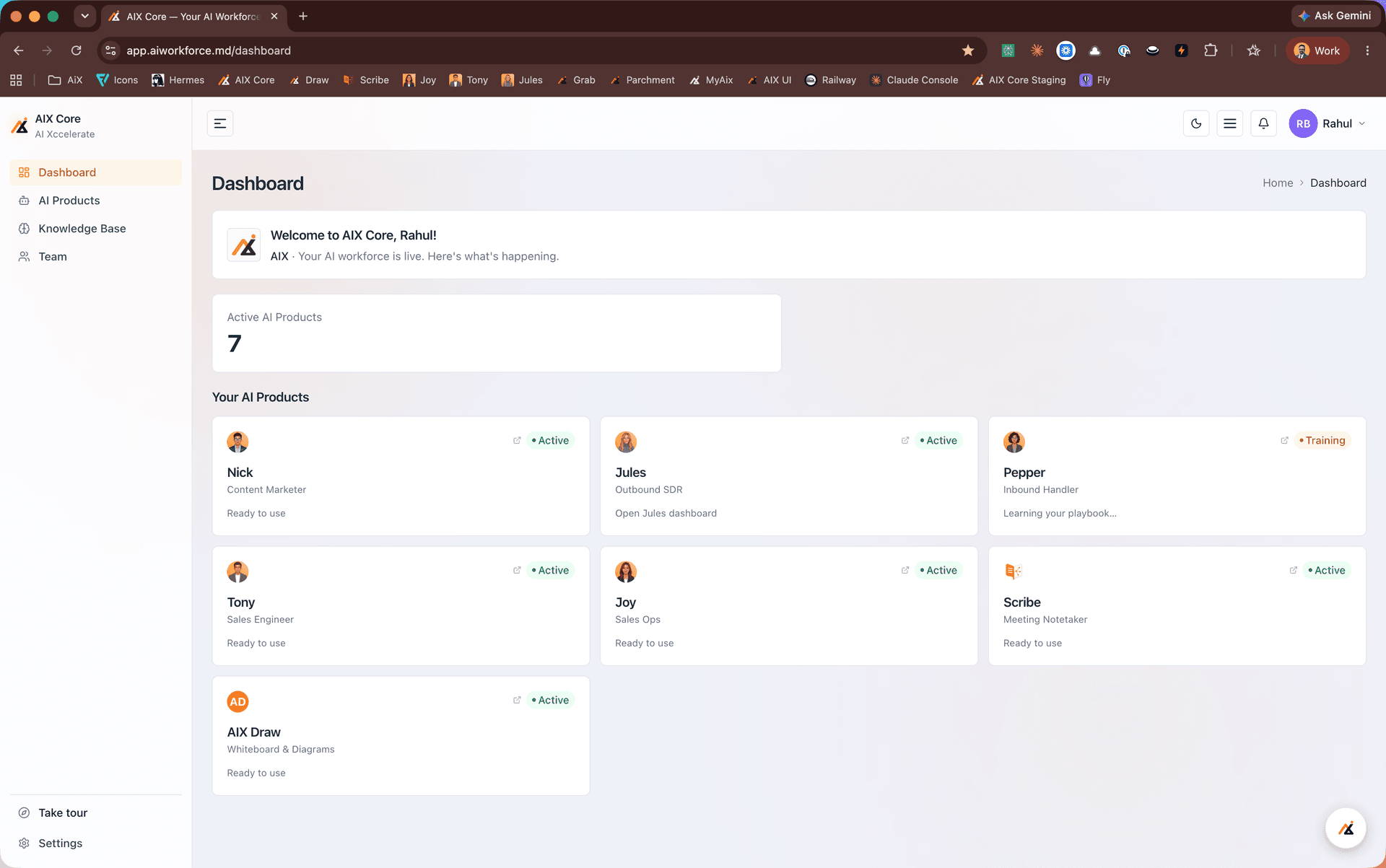
Task: Open the Hermes bookmark
Action: tap(178, 80)
